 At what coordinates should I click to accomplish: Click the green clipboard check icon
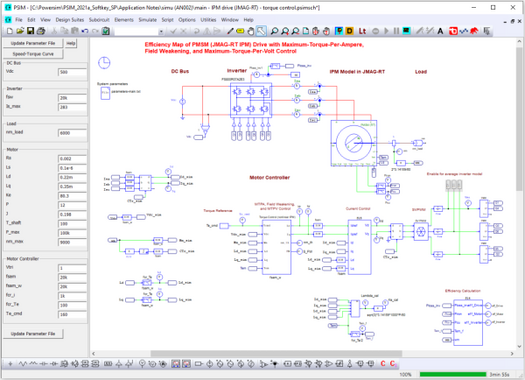pos(106,31)
